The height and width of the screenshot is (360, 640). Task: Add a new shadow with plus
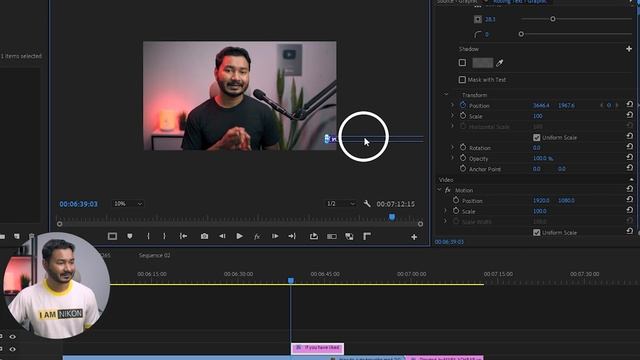629,49
